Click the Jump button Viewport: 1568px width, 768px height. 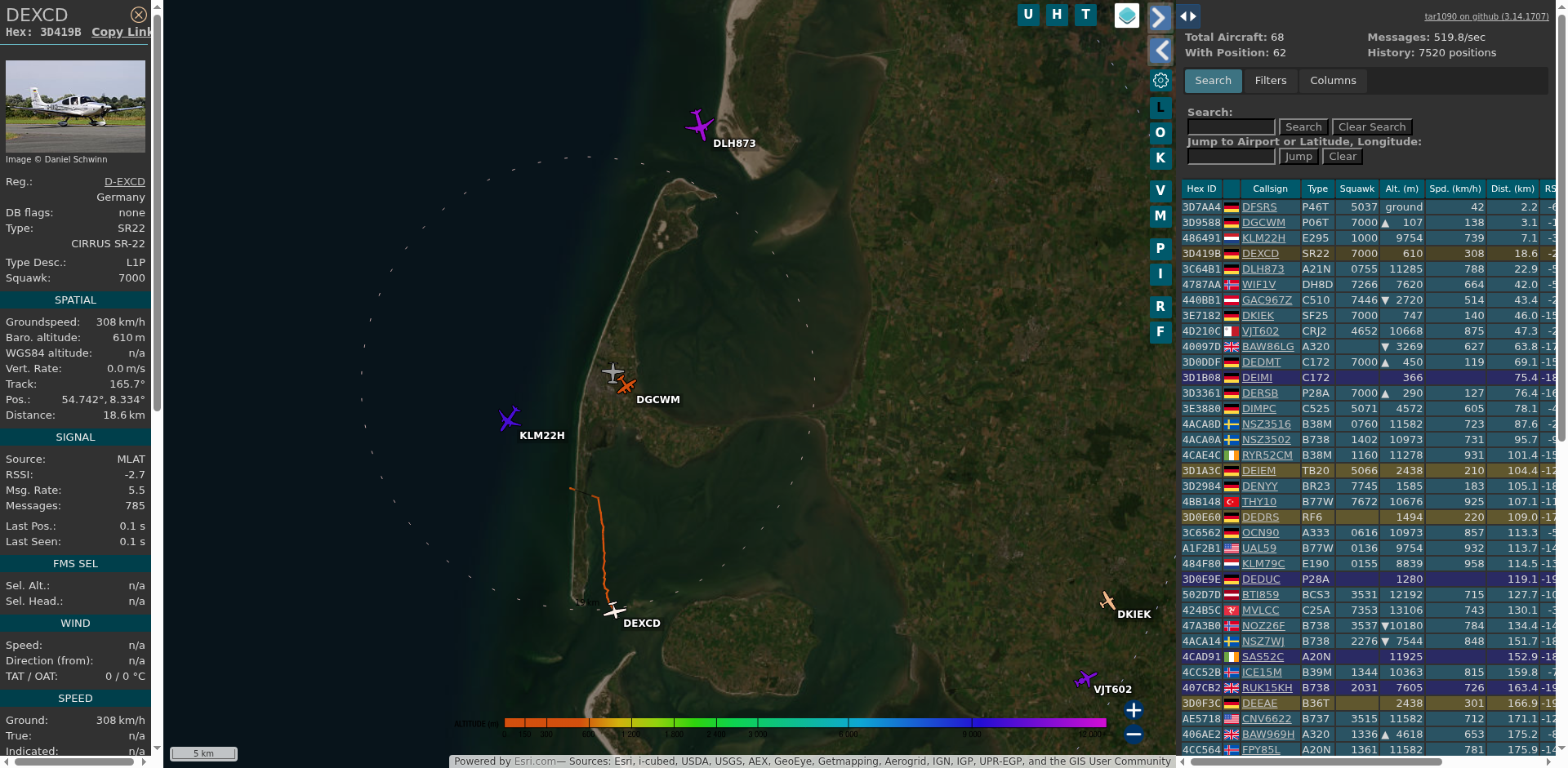tap(1298, 157)
